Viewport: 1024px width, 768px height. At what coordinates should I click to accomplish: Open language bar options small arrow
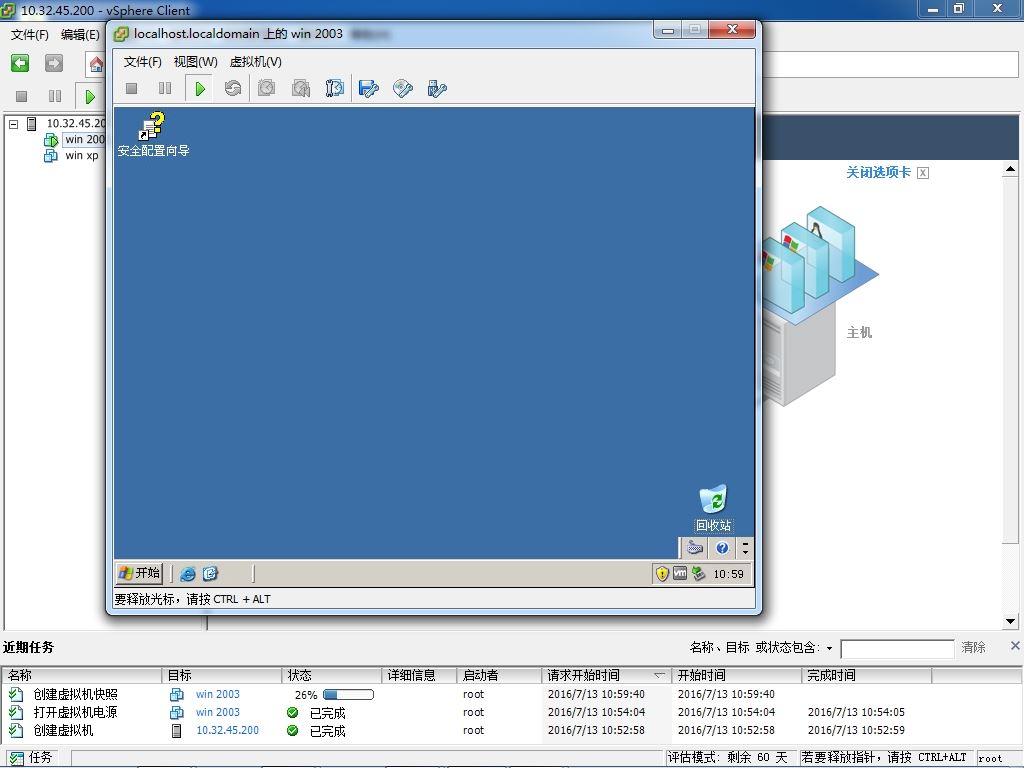coord(745,553)
